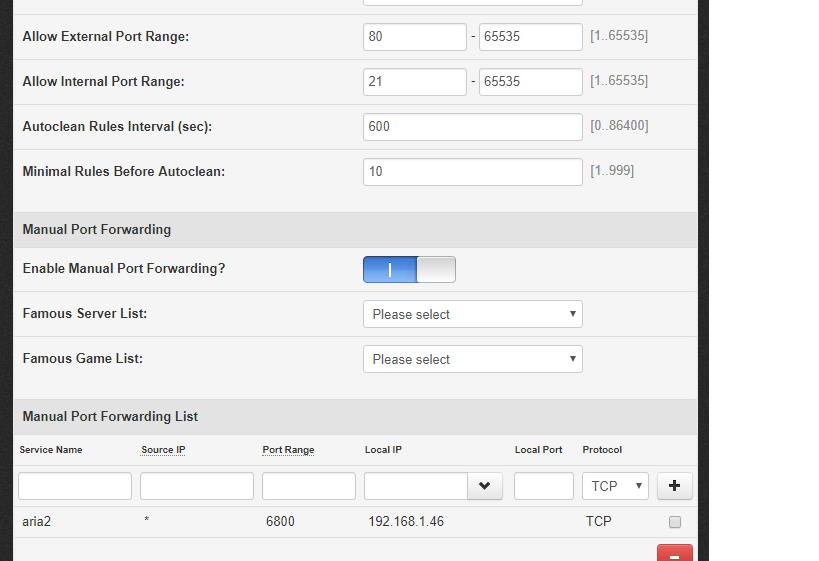Click the [1..999] range hint

click(x=612, y=171)
